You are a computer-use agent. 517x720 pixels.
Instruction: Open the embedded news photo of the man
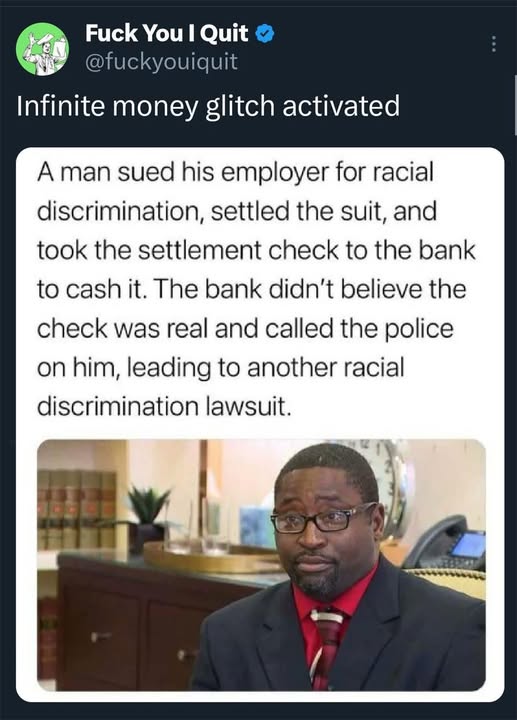click(261, 565)
